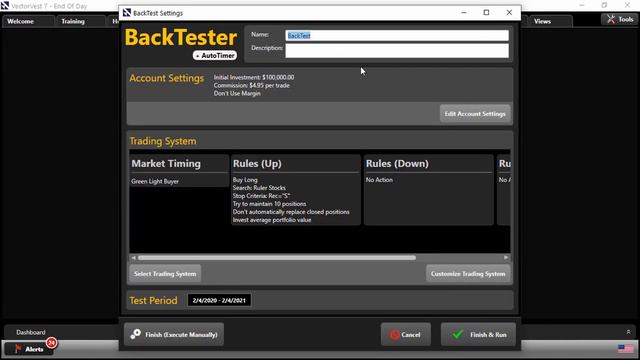Open the Dashboard tab at bottom

pos(31,332)
